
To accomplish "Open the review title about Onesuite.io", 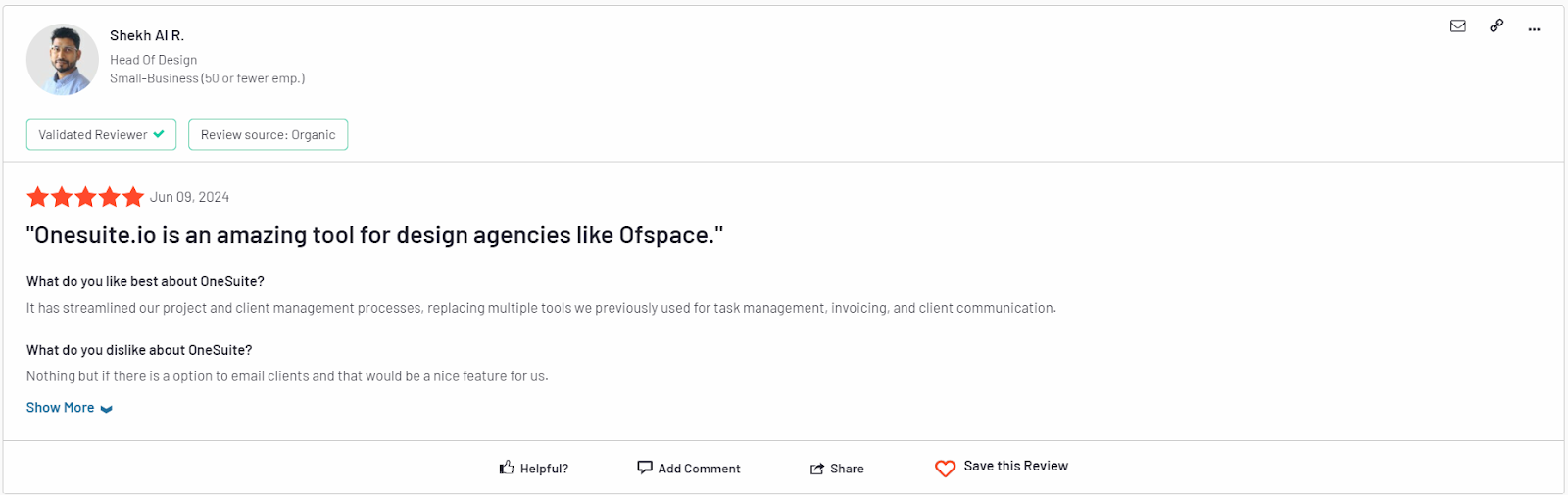I will tap(374, 235).
